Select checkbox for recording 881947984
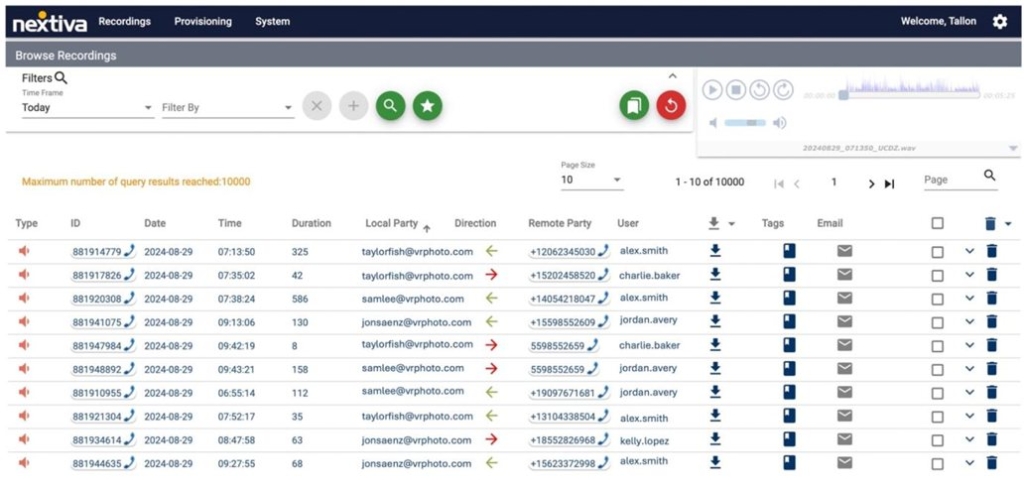Screen dimensions: 1024x488 click(x=937, y=346)
